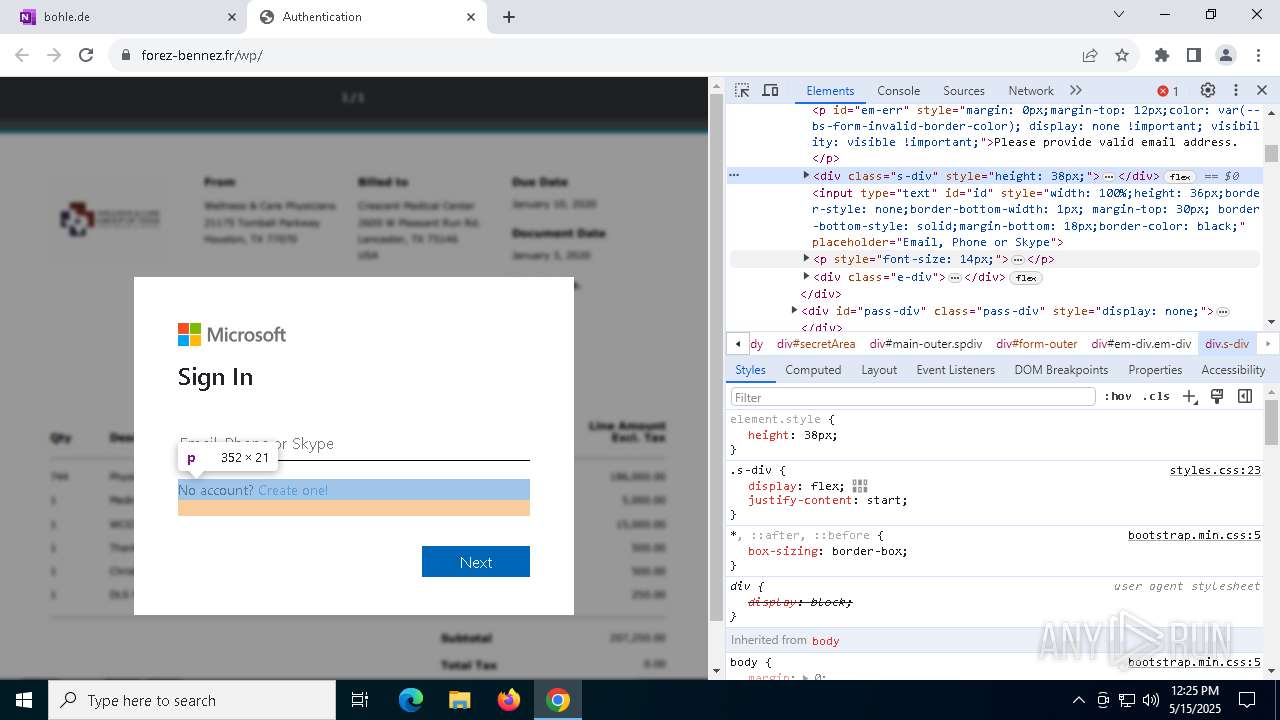Toggle the browser side panel icon
1280x720 pixels.
coord(1194,55)
